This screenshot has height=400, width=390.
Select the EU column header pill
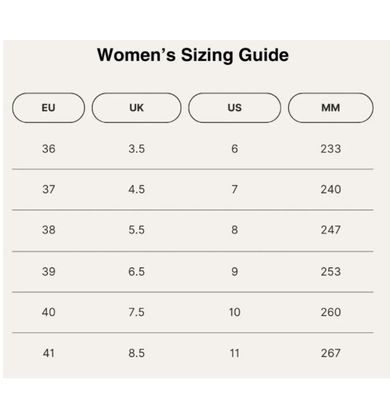[48, 108]
